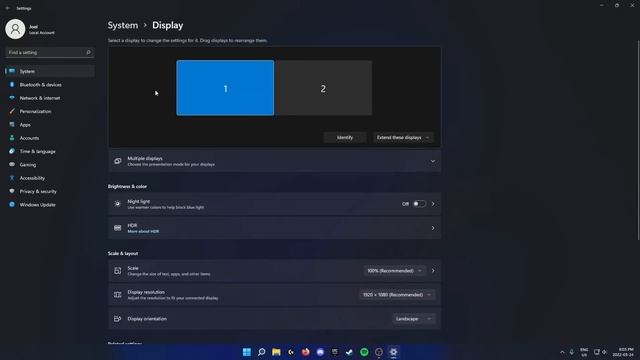Screen dimensions: 640x360
Task: Open Steam from the taskbar
Action: 349,352
